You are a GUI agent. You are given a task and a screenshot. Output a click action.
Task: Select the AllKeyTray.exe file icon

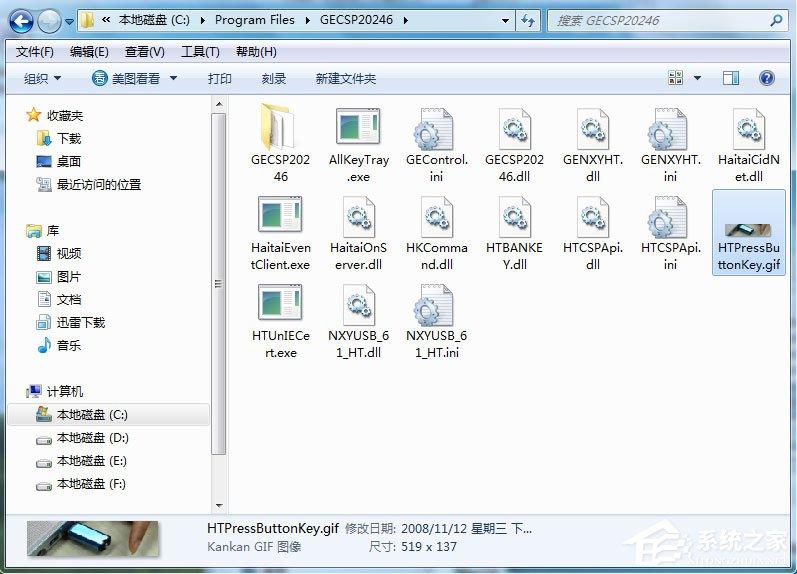[x=358, y=127]
